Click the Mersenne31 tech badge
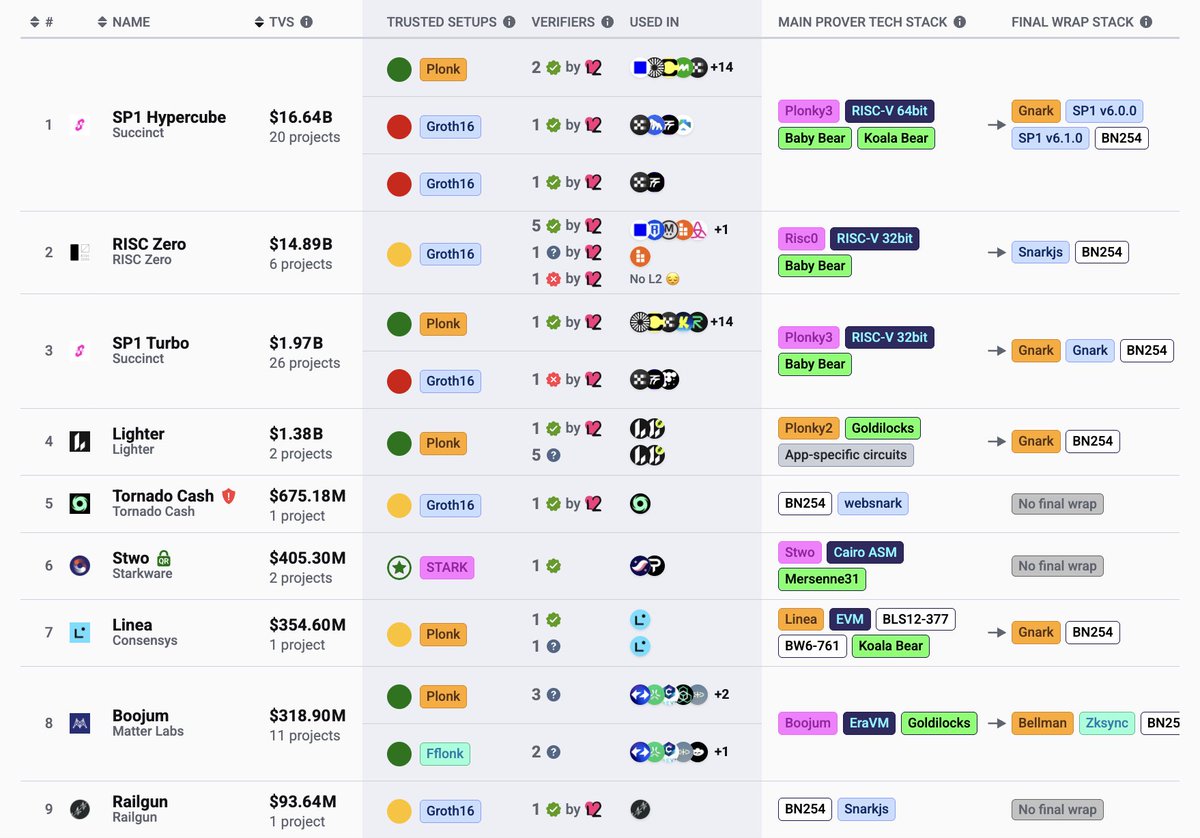Image resolution: width=1200 pixels, height=838 pixels. (822, 579)
